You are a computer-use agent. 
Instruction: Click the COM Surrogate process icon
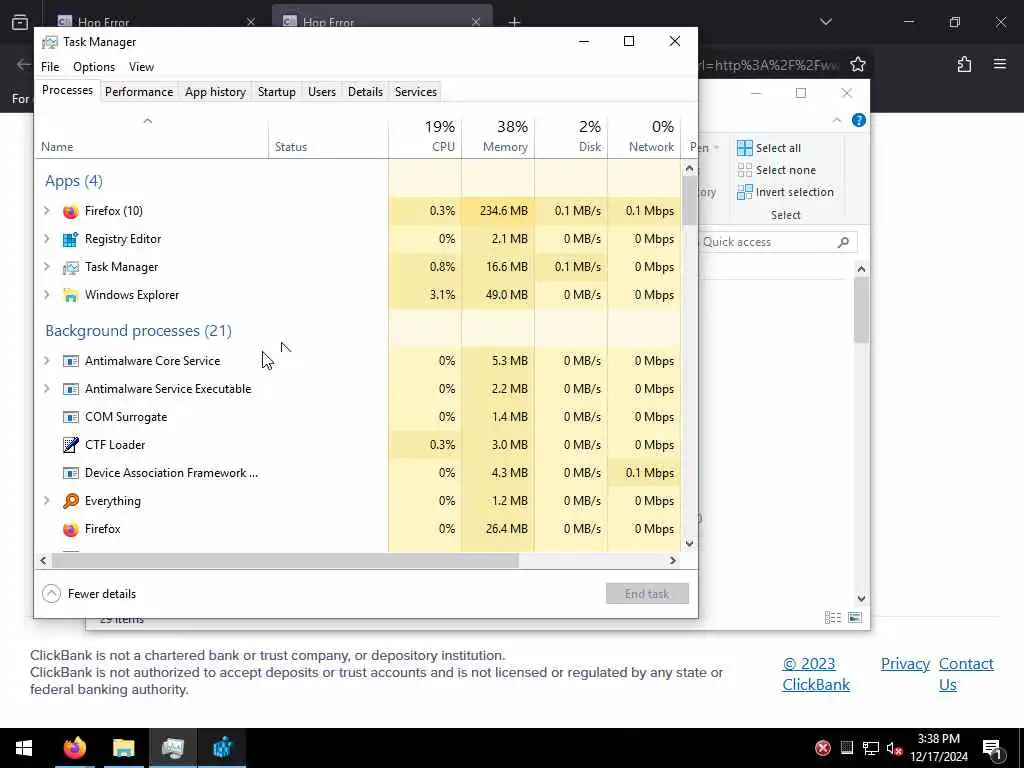point(71,417)
